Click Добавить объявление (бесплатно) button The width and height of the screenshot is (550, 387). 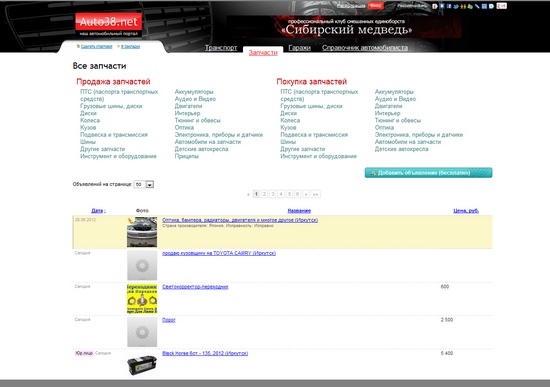[428, 173]
